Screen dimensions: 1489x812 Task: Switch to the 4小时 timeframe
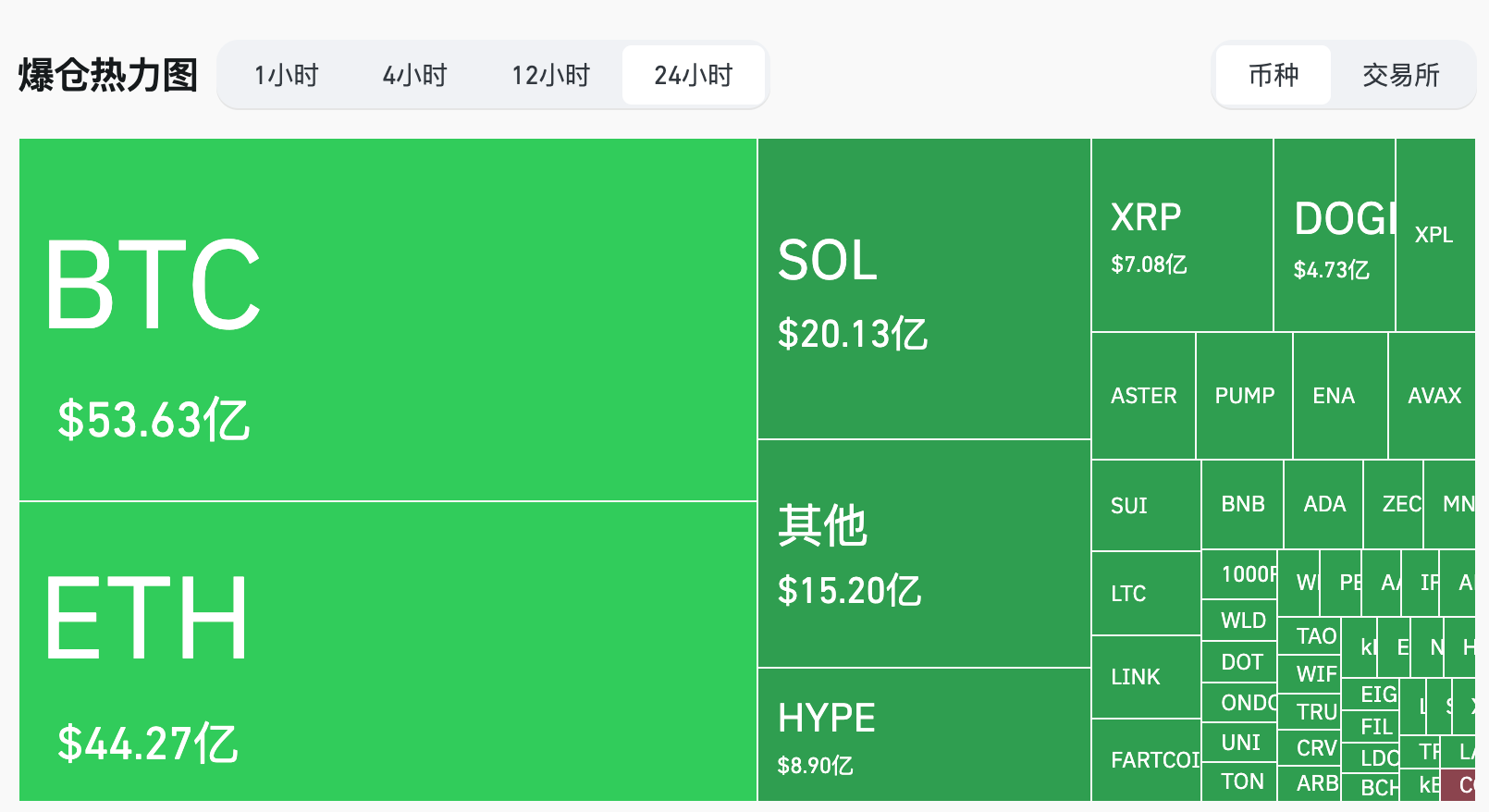pos(414,75)
